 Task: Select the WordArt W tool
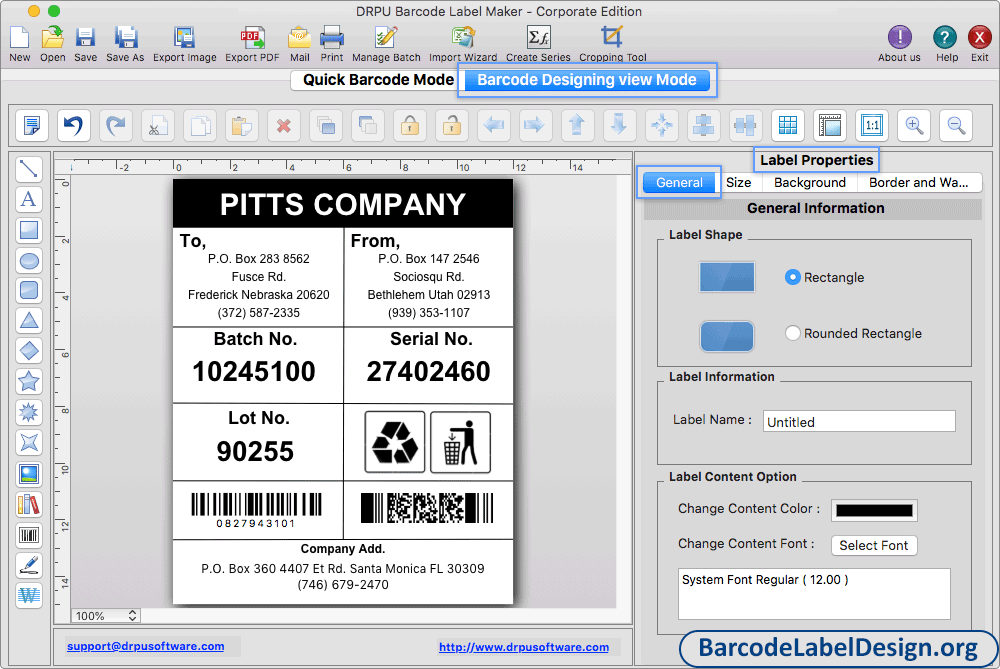29,596
